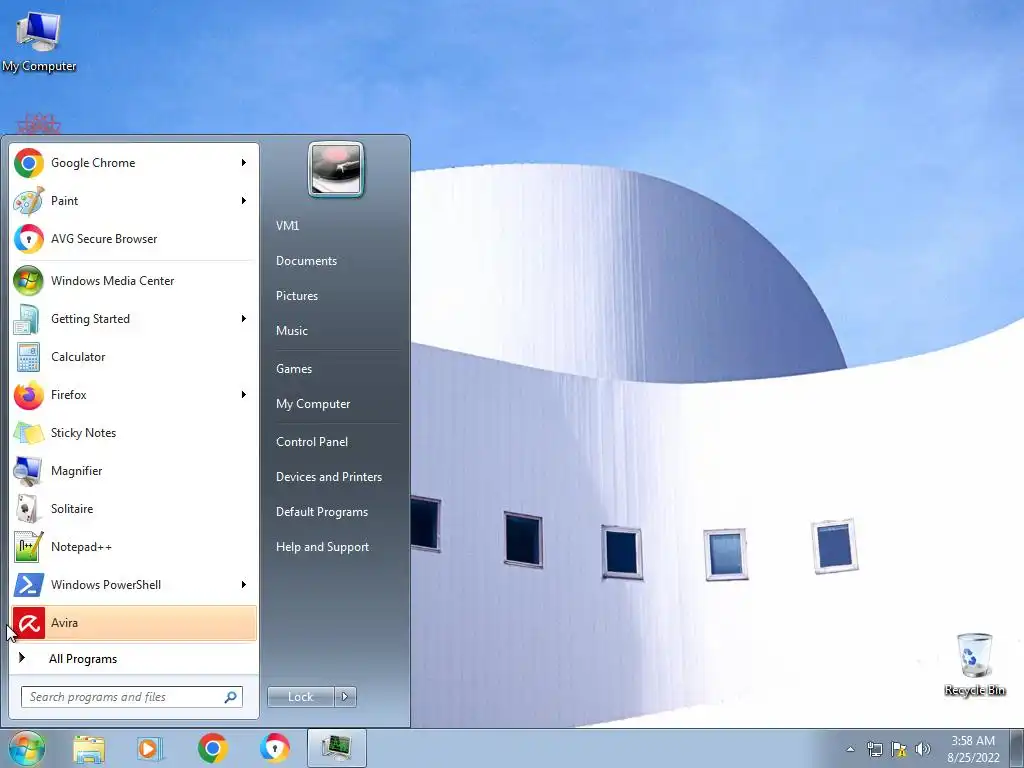Open Default Programs
This screenshot has height=768, width=1024.
click(321, 512)
